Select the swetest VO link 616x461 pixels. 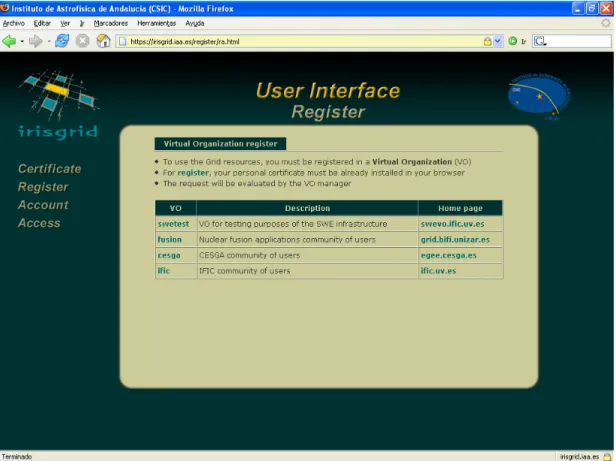173,224
